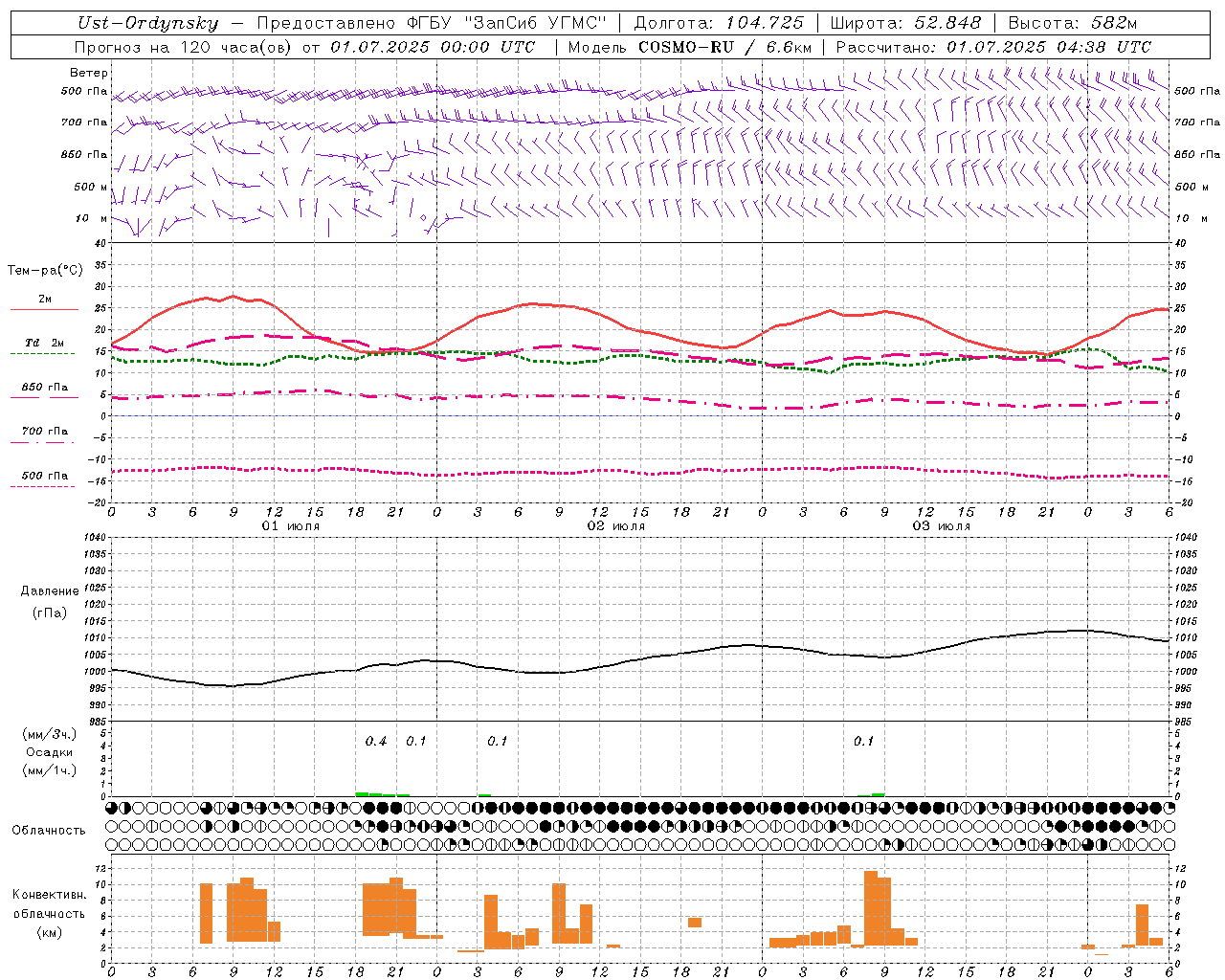Click the 'Осадки' precipitation panel label
This screenshot has height=980, width=1225.
[50, 752]
